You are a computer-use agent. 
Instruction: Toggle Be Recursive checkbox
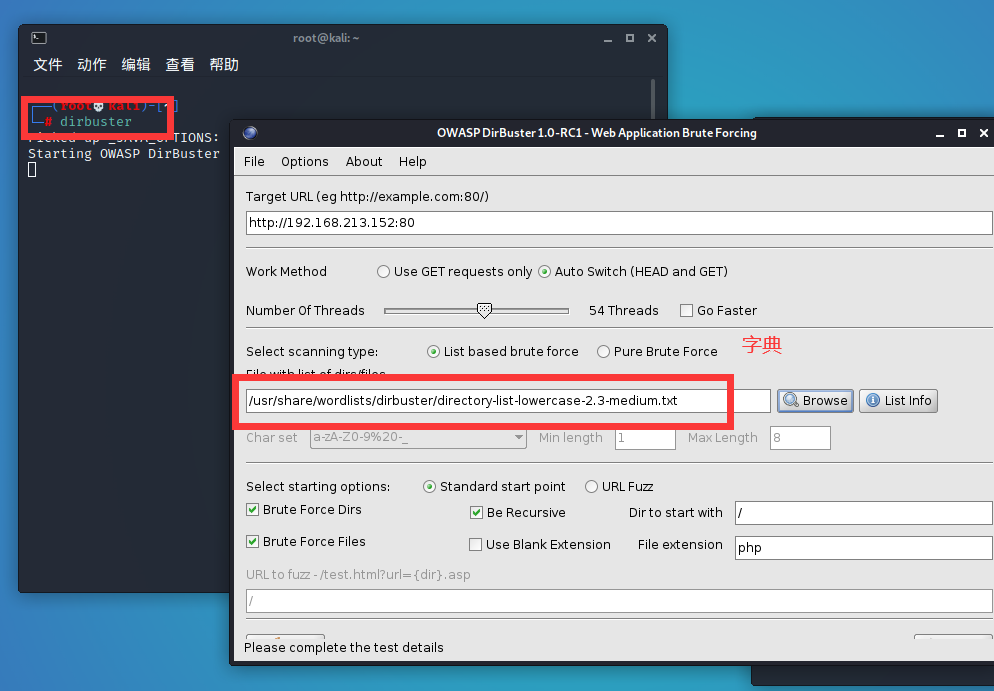point(476,513)
